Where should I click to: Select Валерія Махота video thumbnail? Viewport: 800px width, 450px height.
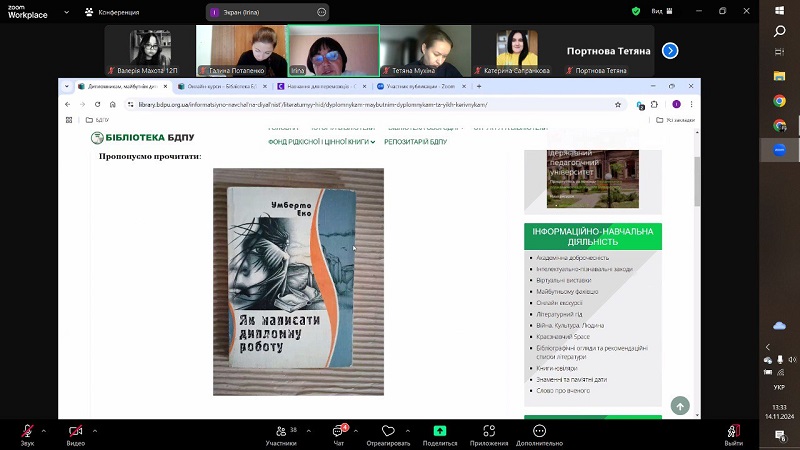pos(150,51)
